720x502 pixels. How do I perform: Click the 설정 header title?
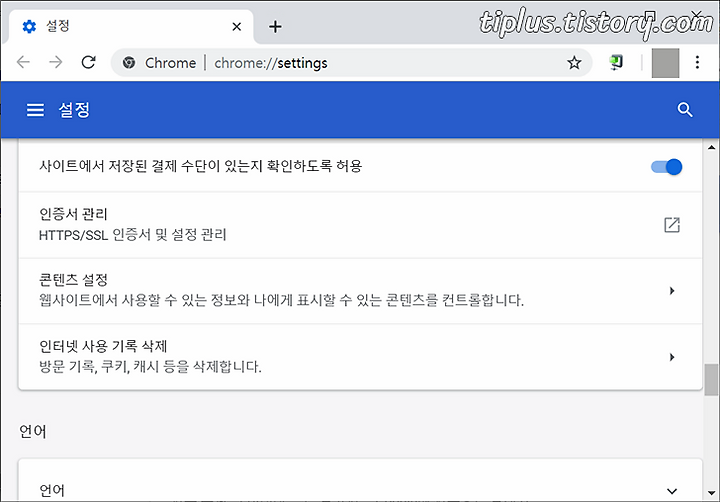point(74,110)
